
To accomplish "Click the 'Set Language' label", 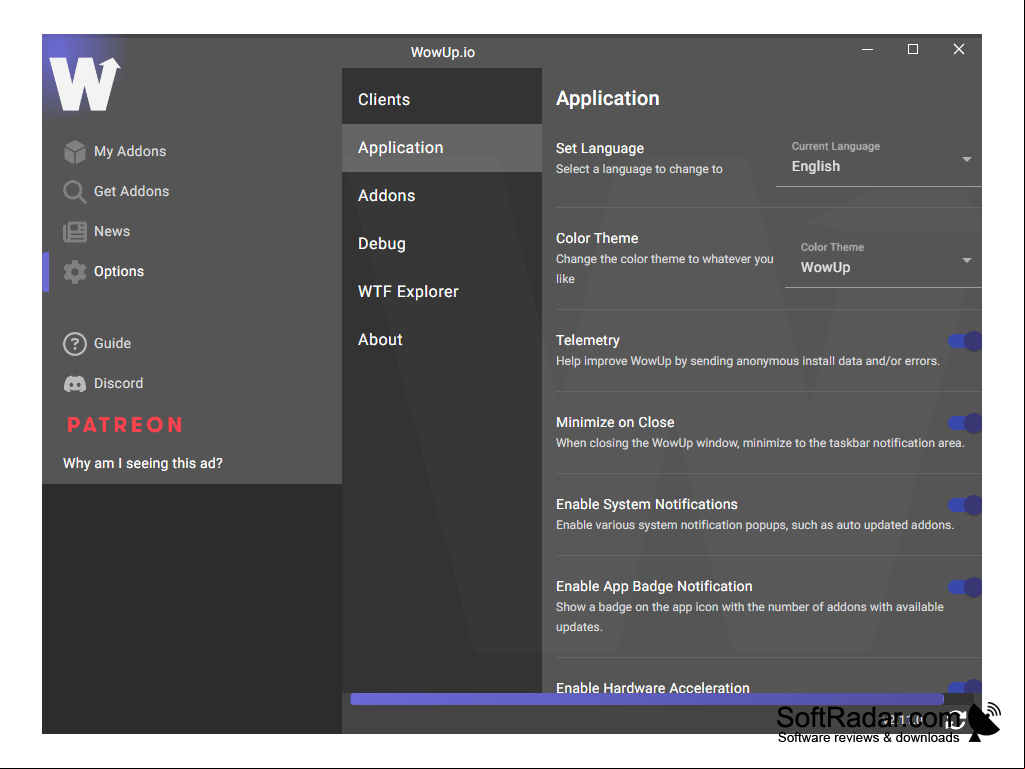I will point(599,148).
